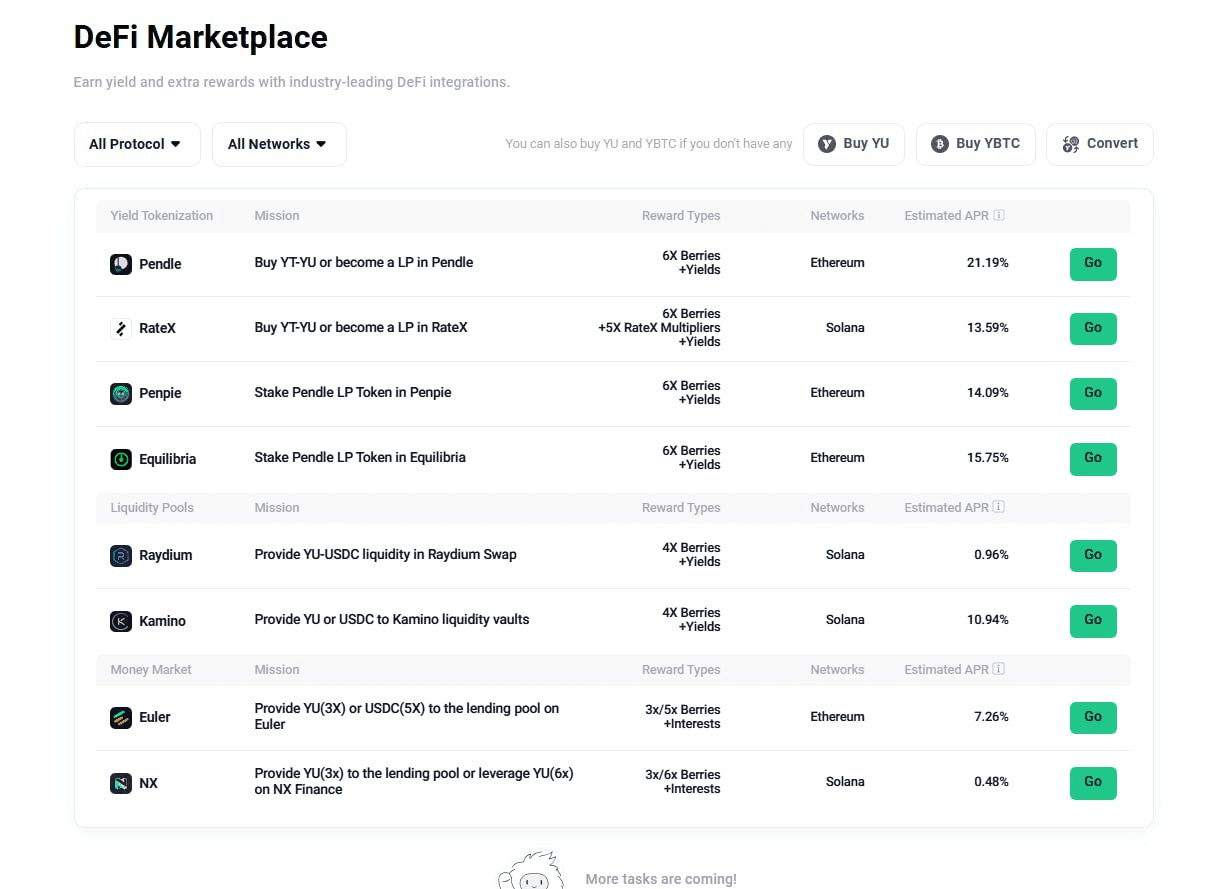Click Go button for Pendle

(x=1093, y=264)
